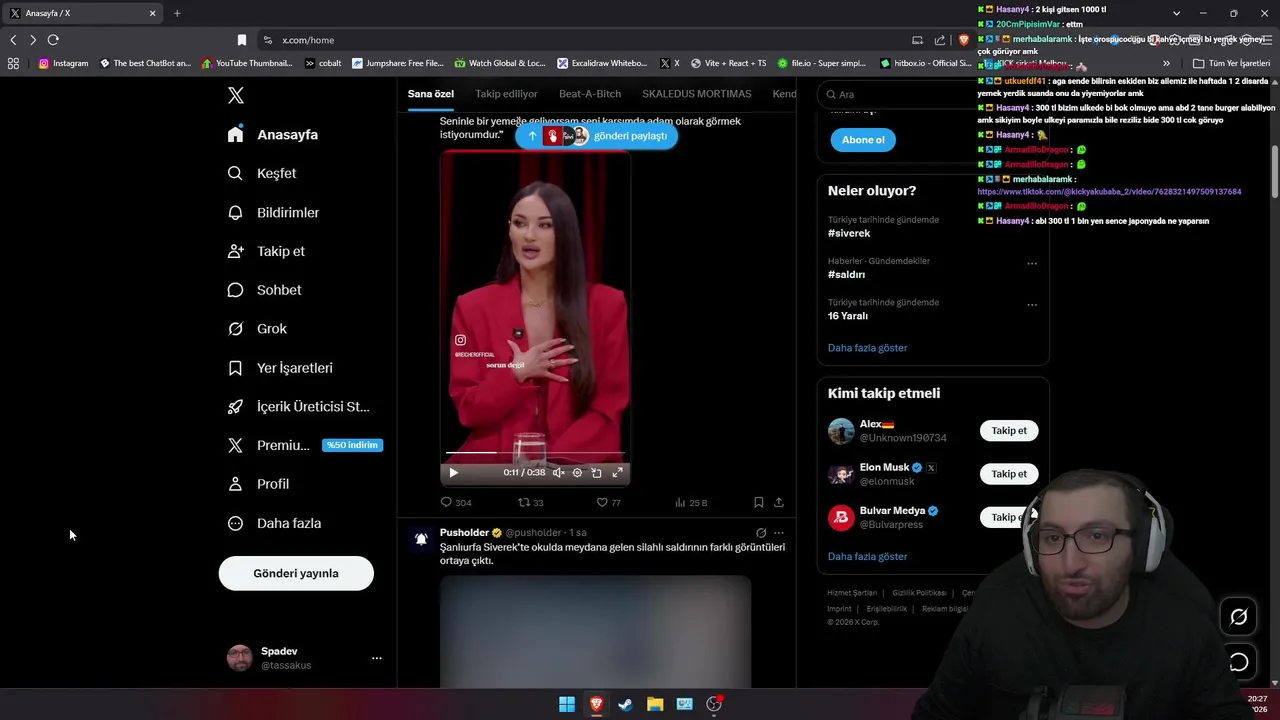Open options dots for the 16 Yaralı trend
This screenshot has height=720, width=1280.
pos(1032,304)
